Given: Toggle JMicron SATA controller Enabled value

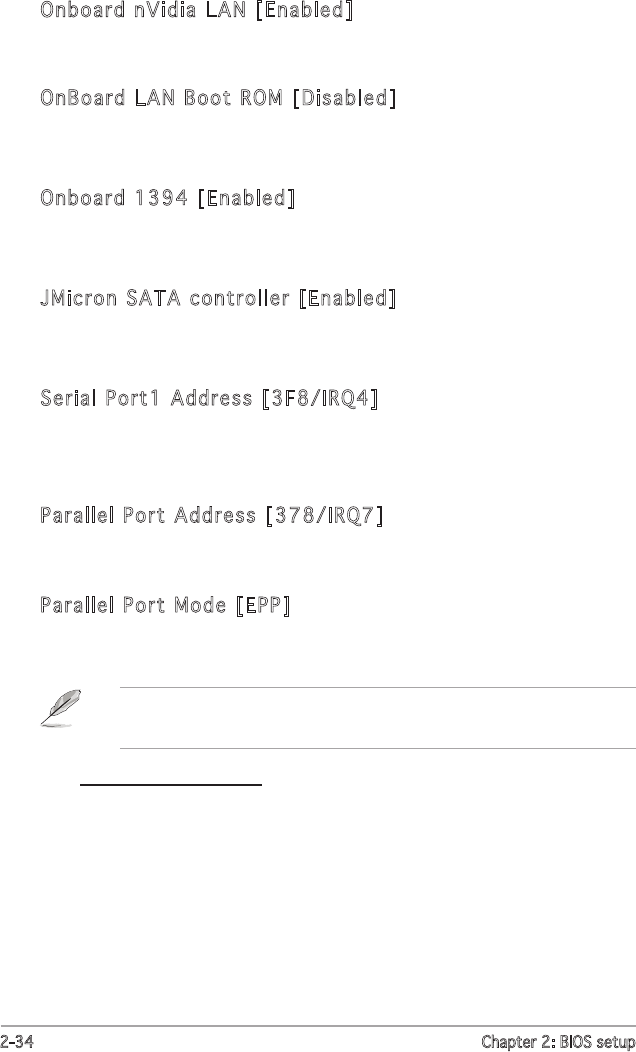Looking at the screenshot, I should (x=348, y=298).
